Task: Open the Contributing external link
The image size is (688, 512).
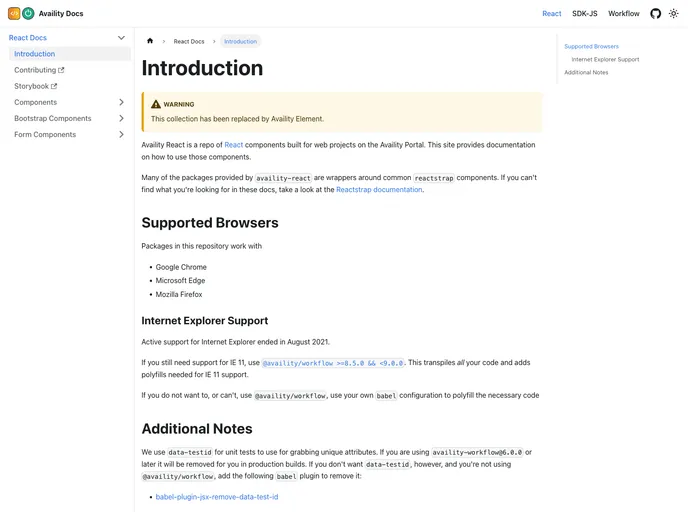Action: [39, 70]
